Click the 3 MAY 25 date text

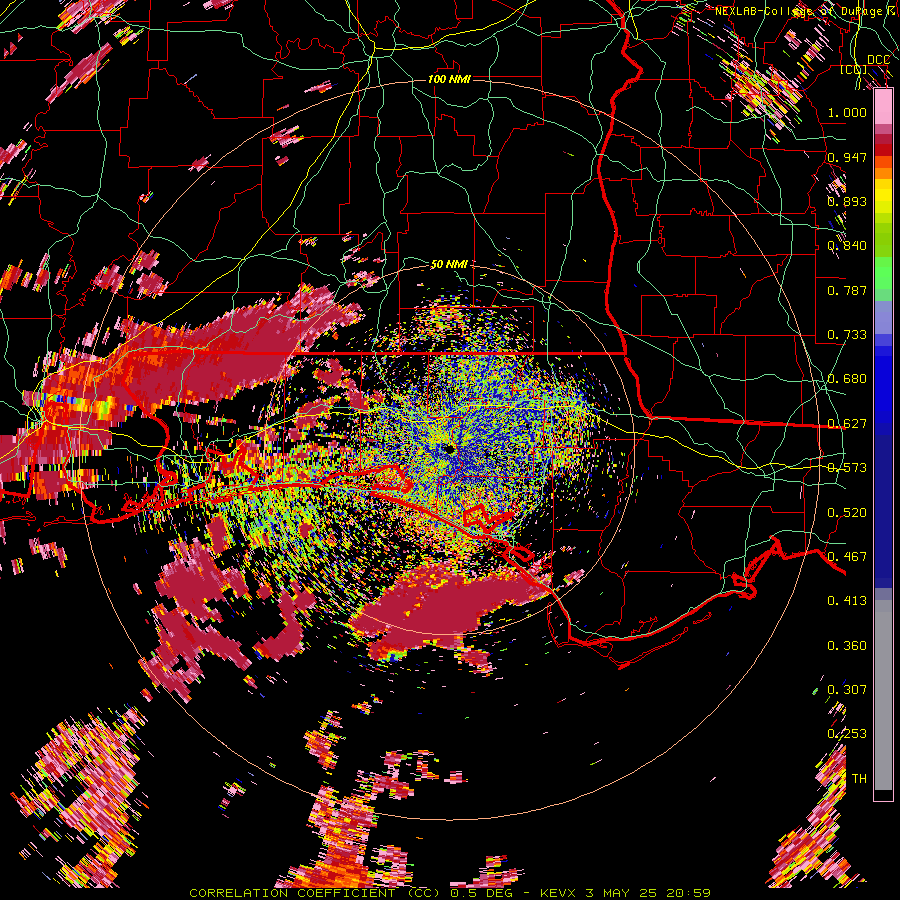tap(622, 893)
